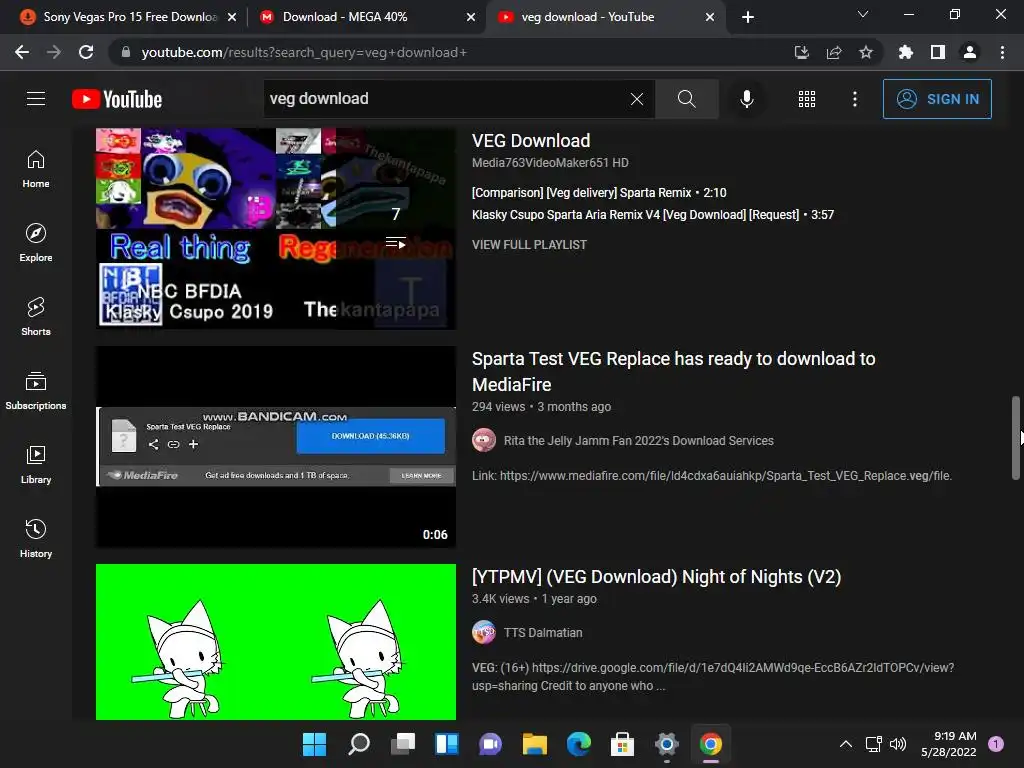This screenshot has width=1024, height=768.
Task: Open File Explorer from the taskbar
Action: coord(534,744)
